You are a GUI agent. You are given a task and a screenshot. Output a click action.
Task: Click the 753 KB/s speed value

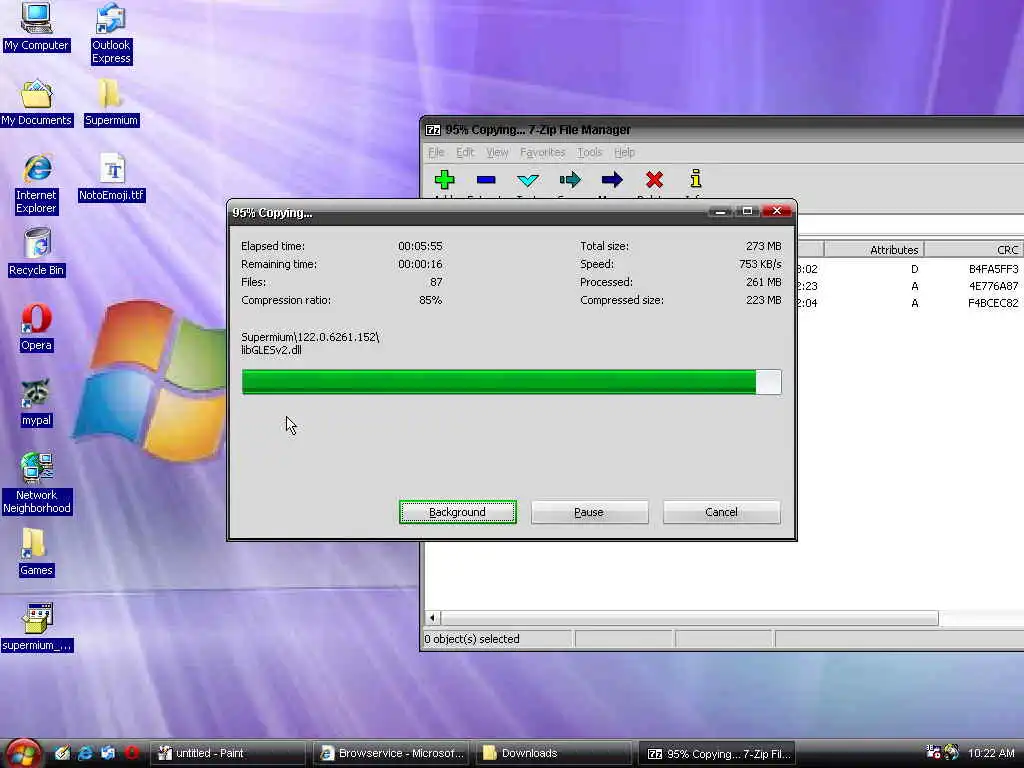pyautogui.click(x=760, y=264)
